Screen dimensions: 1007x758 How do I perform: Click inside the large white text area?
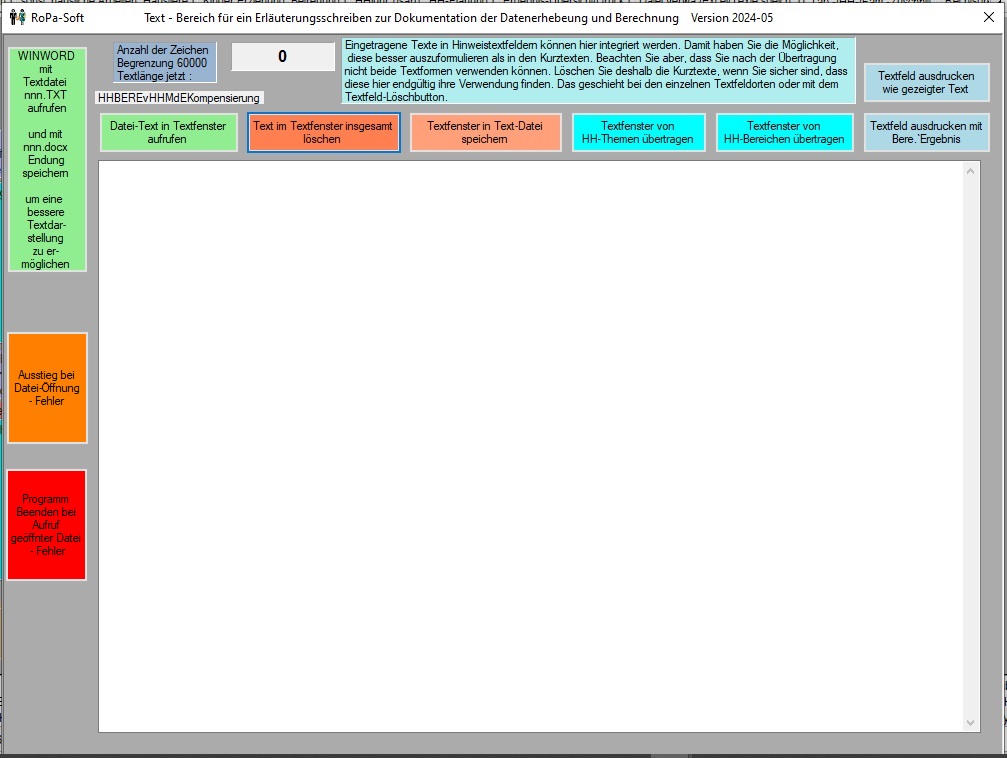pyautogui.click(x=530, y=446)
